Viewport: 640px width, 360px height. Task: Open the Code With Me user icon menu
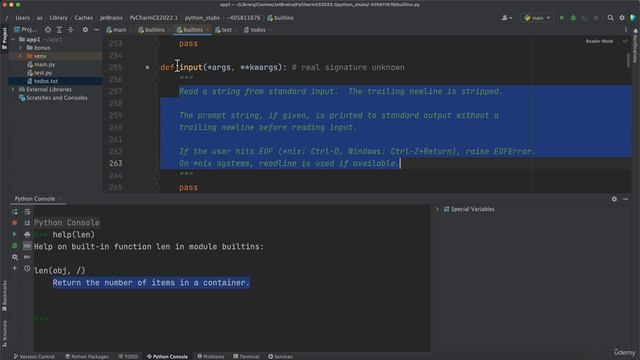pos(507,18)
